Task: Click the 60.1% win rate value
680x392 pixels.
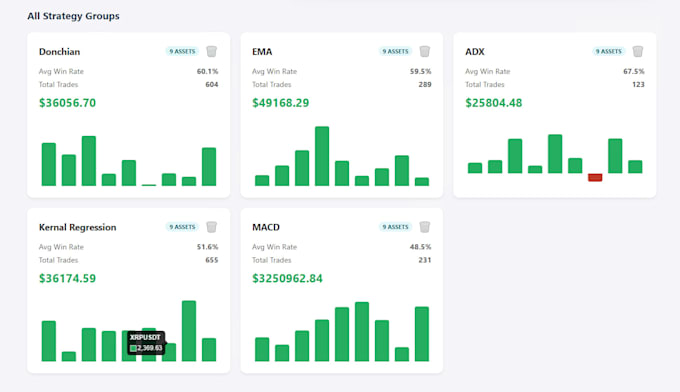Action: 207,72
